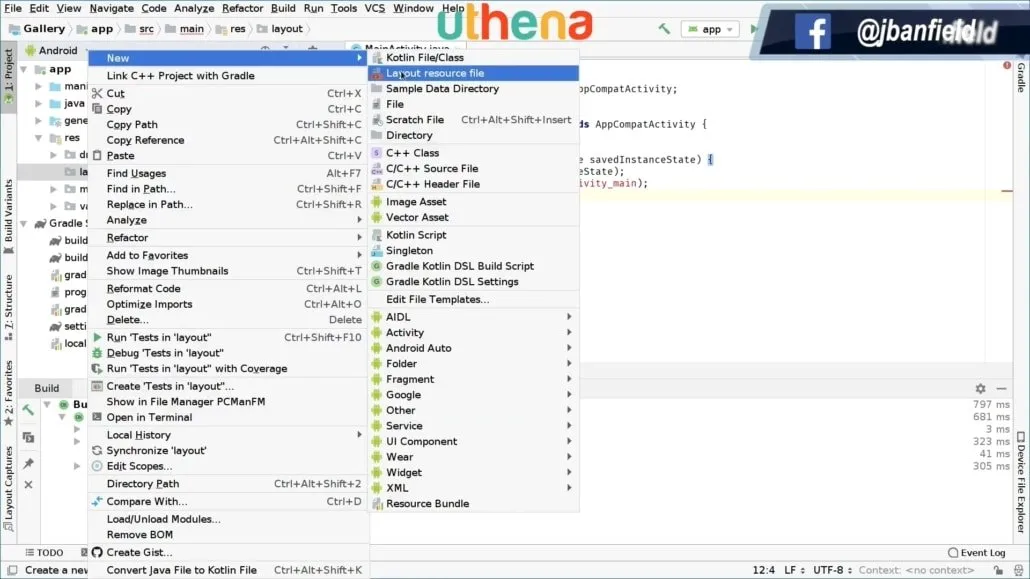This screenshot has width=1030, height=579.
Task: Open the Build Variants side tab
Action: pos(9,217)
